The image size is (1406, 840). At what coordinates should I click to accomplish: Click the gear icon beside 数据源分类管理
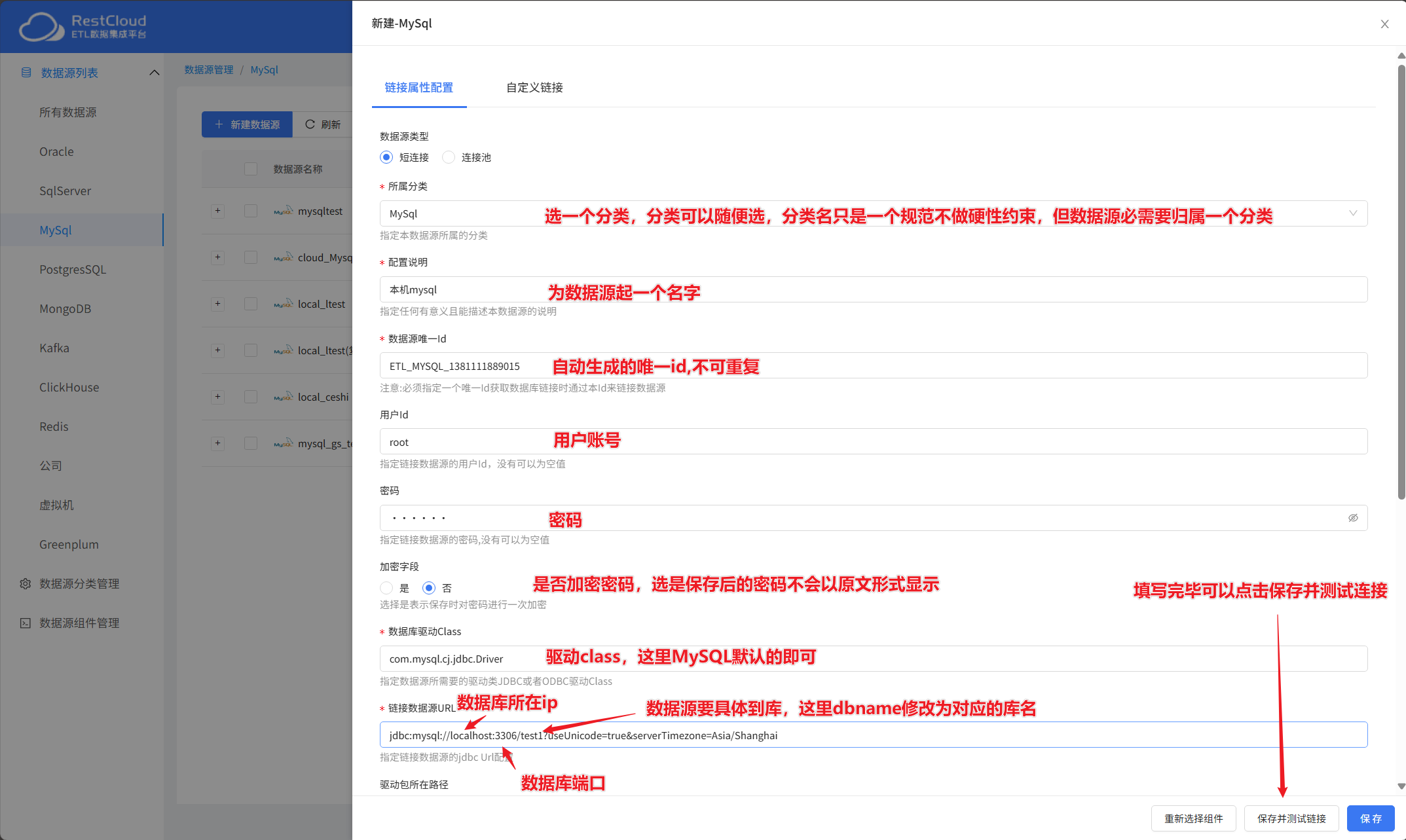pos(26,583)
